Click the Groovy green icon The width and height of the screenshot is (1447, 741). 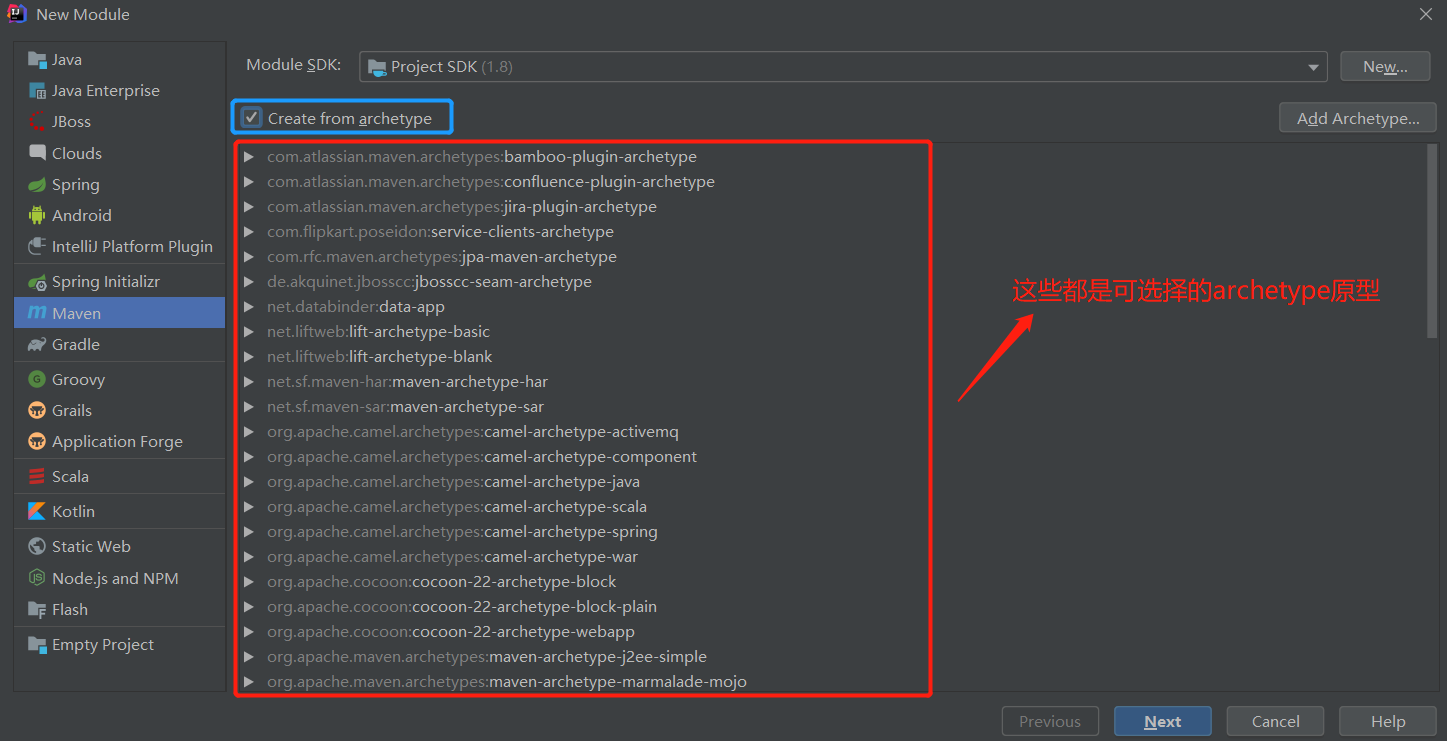(37, 380)
